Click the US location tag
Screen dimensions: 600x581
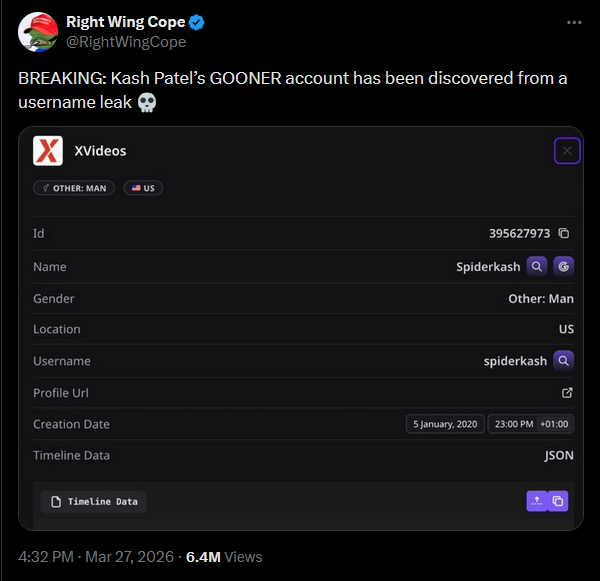(143, 188)
